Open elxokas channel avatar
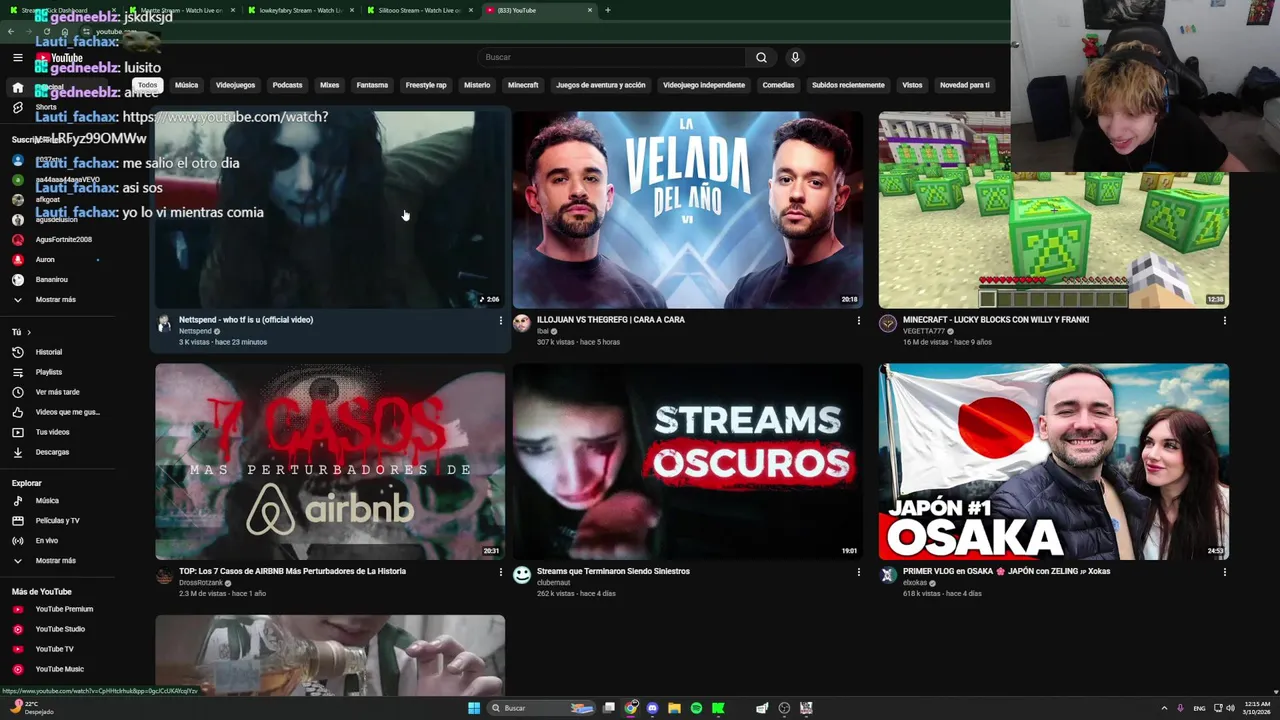This screenshot has width=1280, height=720. click(888, 574)
